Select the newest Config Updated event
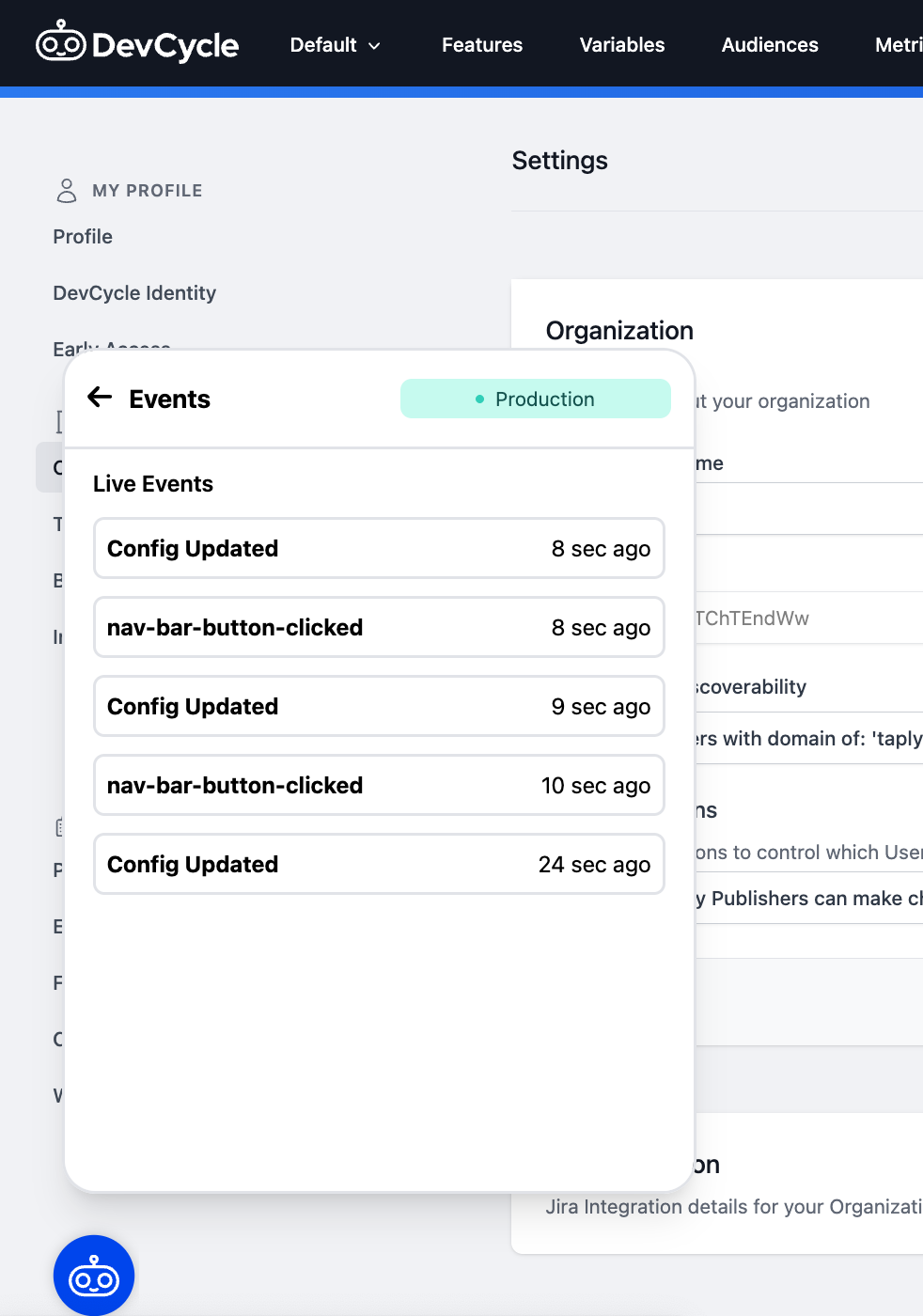The width and height of the screenshot is (923, 1316). tap(378, 548)
